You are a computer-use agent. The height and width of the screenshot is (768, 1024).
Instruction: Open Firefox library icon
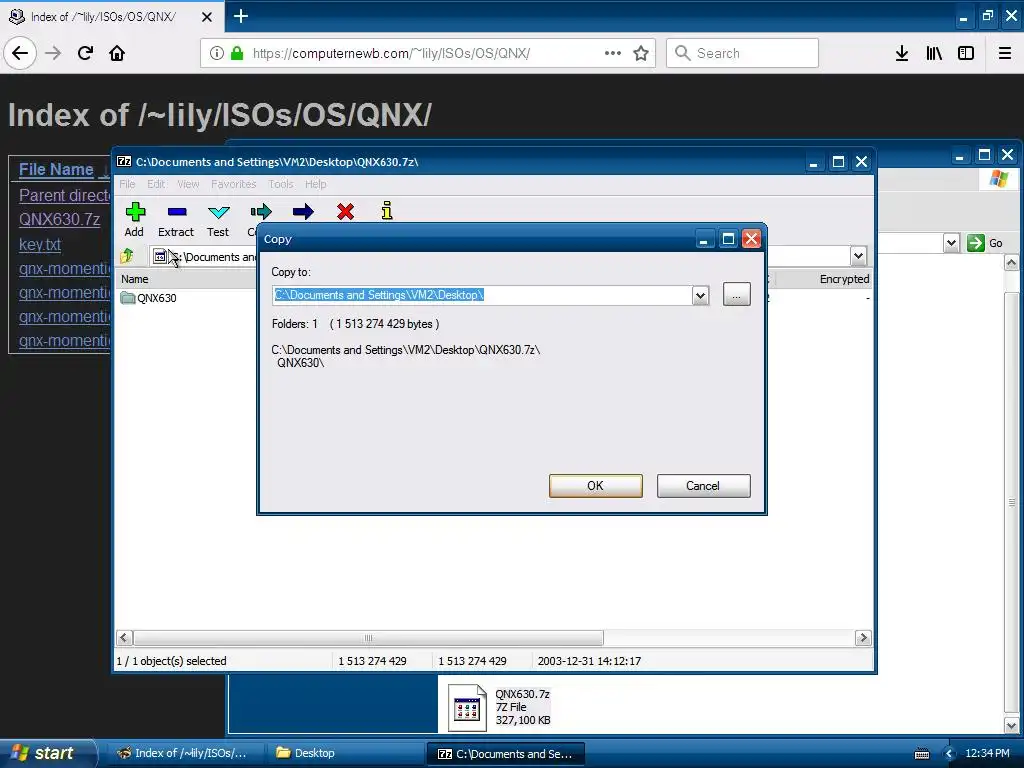point(934,53)
